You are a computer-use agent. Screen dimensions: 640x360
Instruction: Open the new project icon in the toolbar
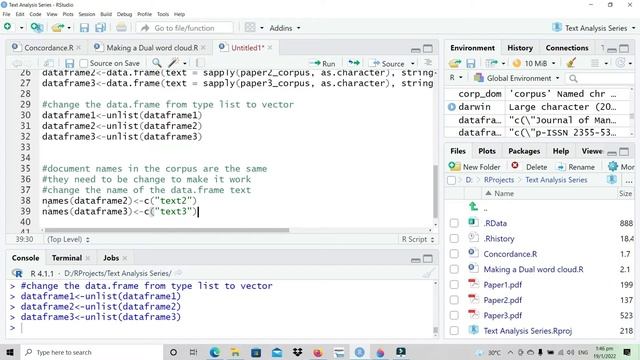pyautogui.click(x=37, y=28)
